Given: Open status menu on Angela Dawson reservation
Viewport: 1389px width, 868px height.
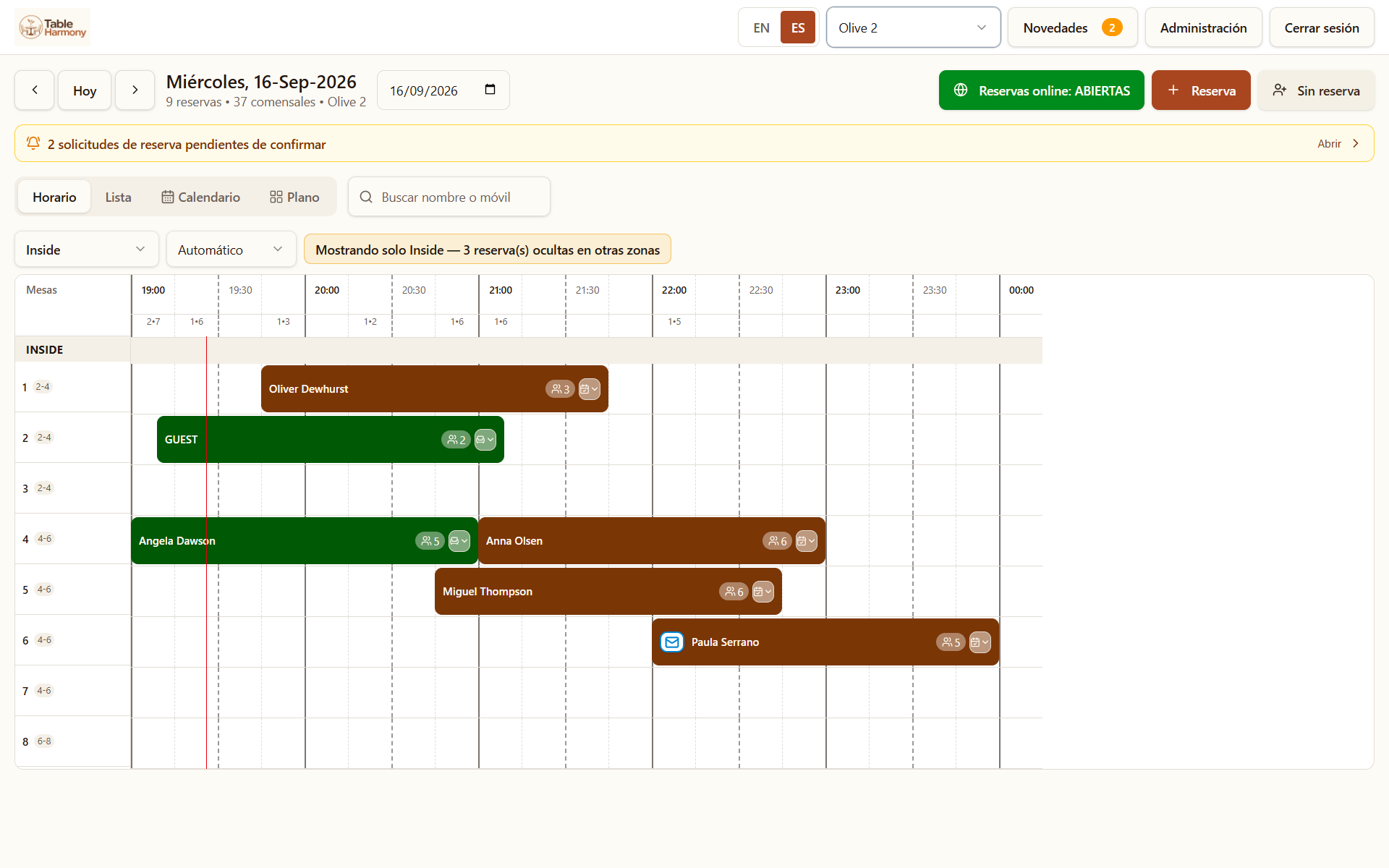Looking at the screenshot, I should coord(459,541).
